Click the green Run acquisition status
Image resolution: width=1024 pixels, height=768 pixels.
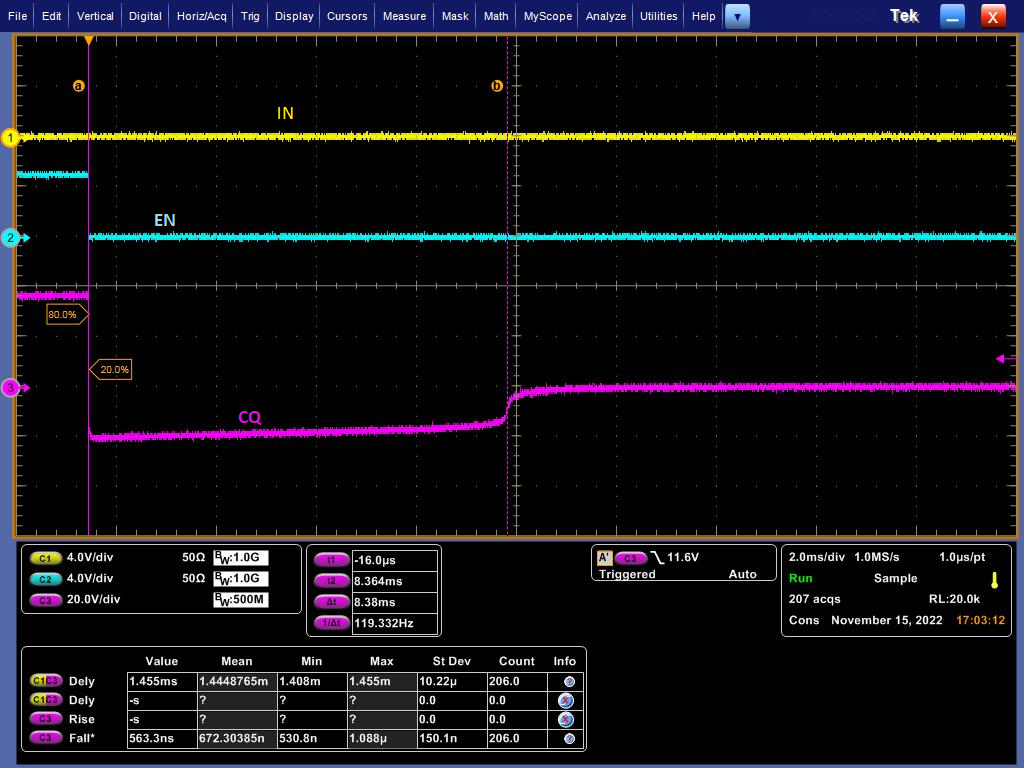(799, 578)
